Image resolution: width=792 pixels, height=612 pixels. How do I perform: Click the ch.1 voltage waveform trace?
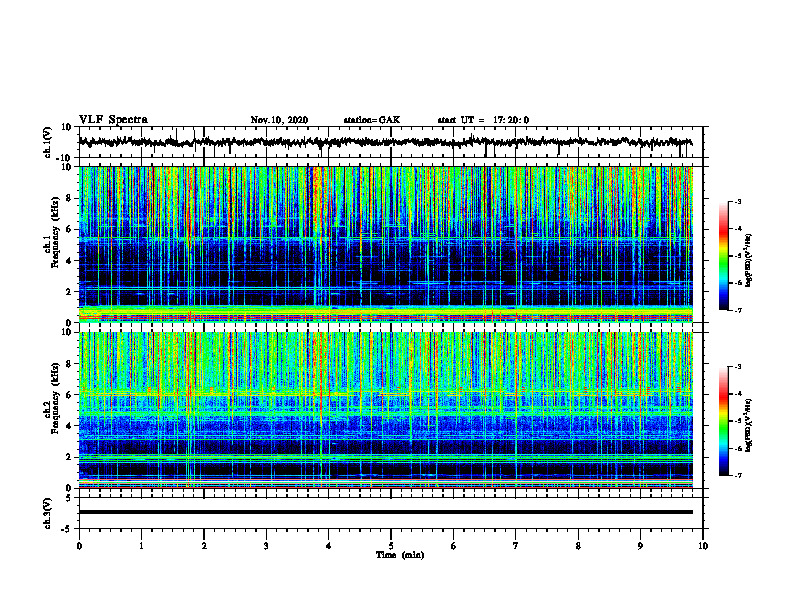click(385, 142)
